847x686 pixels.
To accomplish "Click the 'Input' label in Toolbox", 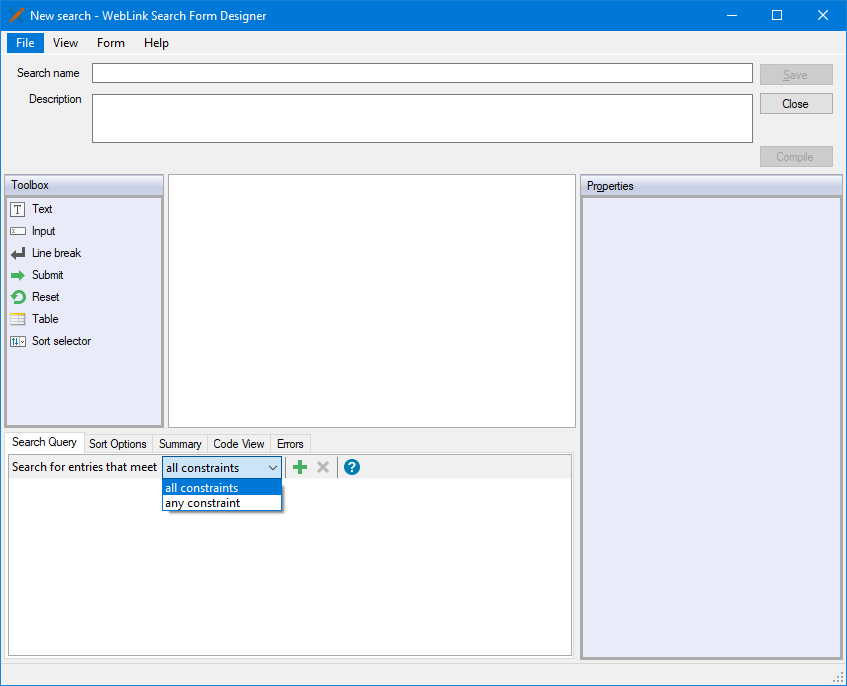I will [x=44, y=231].
